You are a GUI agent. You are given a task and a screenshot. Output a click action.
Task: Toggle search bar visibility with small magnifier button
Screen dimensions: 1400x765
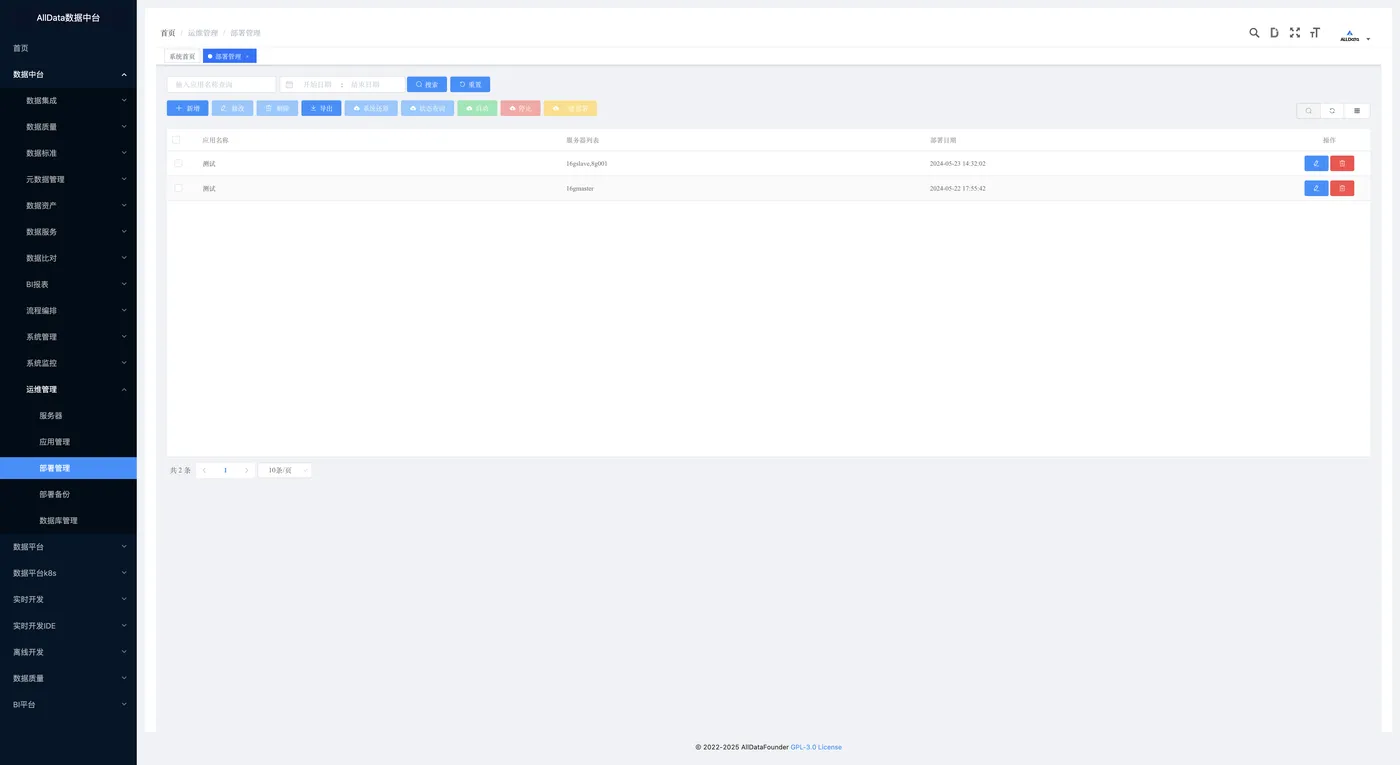[x=1308, y=111]
